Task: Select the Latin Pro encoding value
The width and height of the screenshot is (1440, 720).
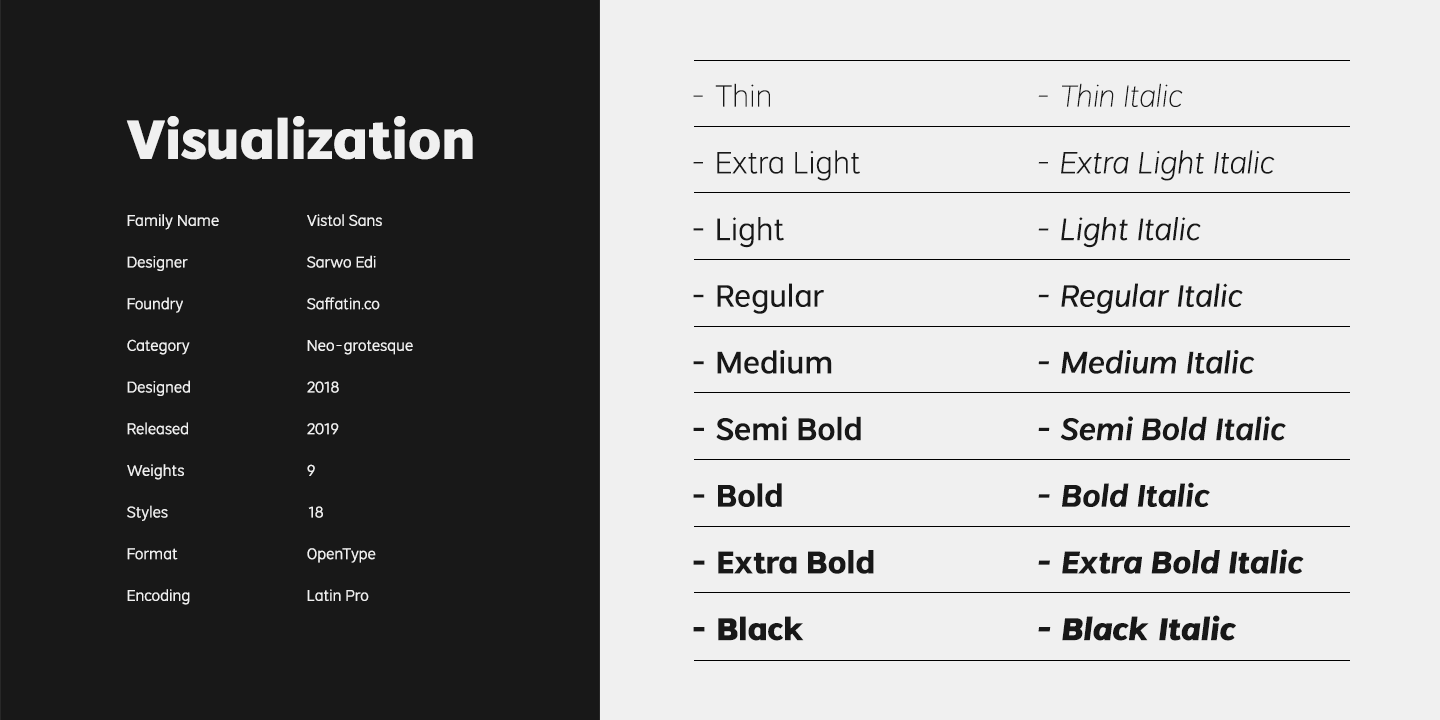Action: pyautogui.click(x=337, y=596)
